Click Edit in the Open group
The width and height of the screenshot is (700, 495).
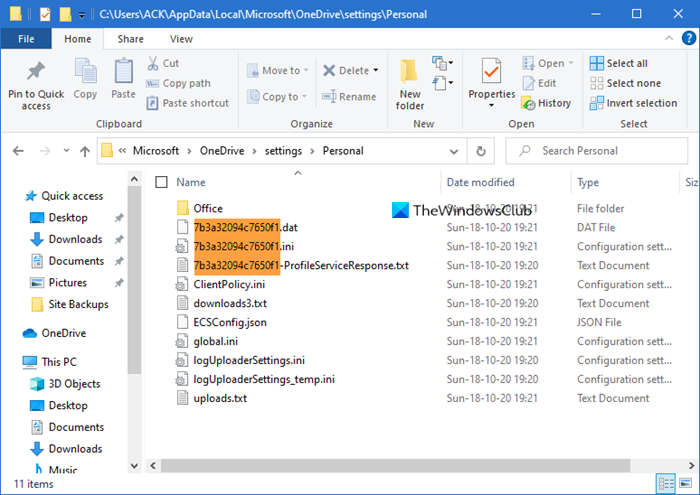(x=539, y=83)
